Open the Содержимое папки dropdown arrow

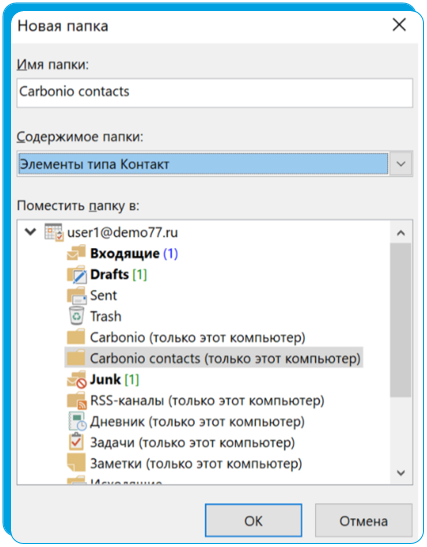(x=401, y=164)
